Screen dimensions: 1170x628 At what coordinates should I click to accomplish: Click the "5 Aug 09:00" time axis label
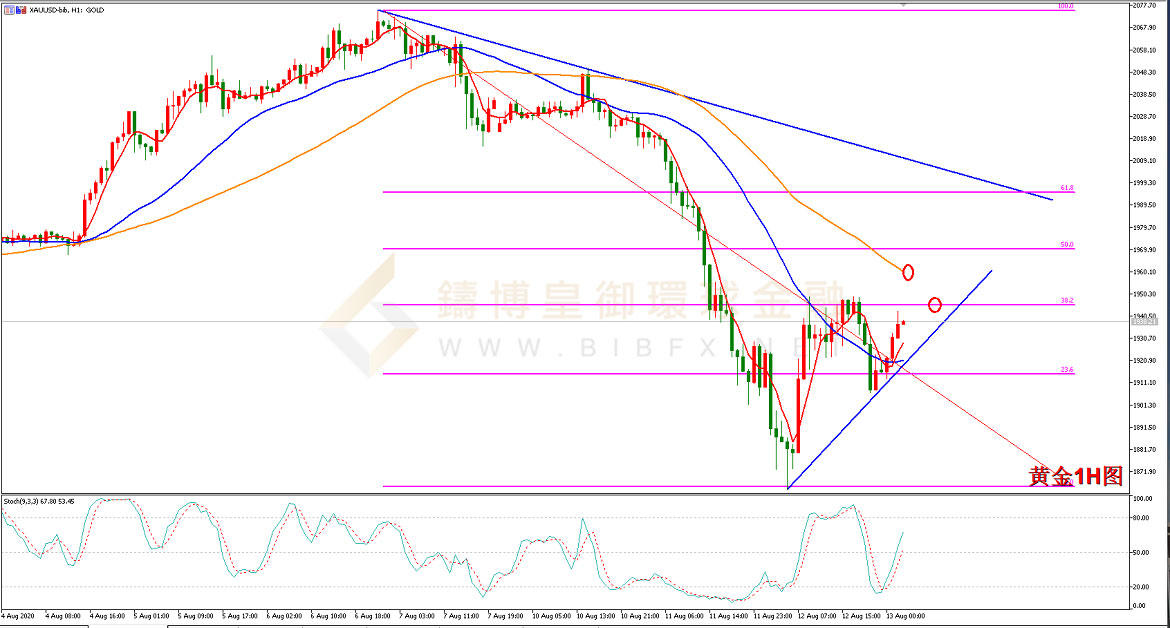(196, 616)
